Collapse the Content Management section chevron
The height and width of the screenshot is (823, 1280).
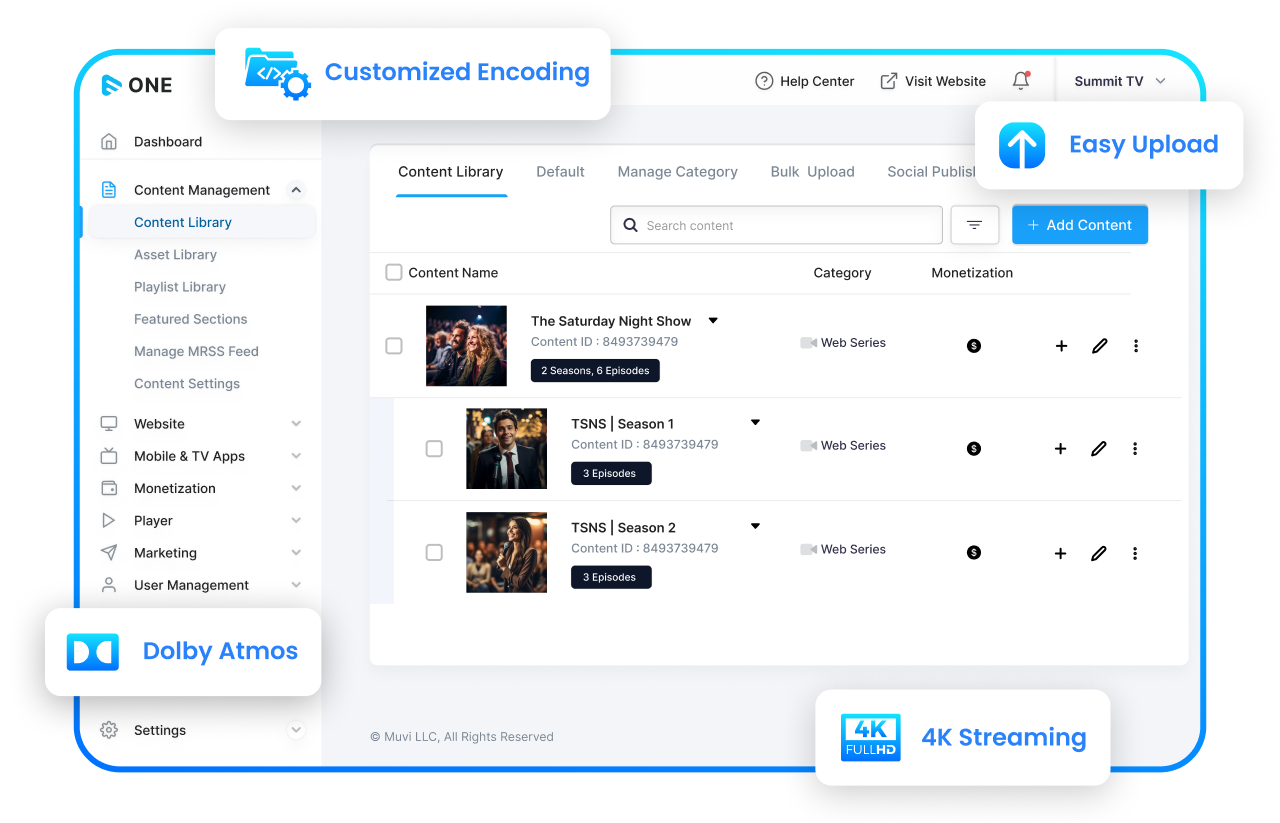[x=296, y=190]
